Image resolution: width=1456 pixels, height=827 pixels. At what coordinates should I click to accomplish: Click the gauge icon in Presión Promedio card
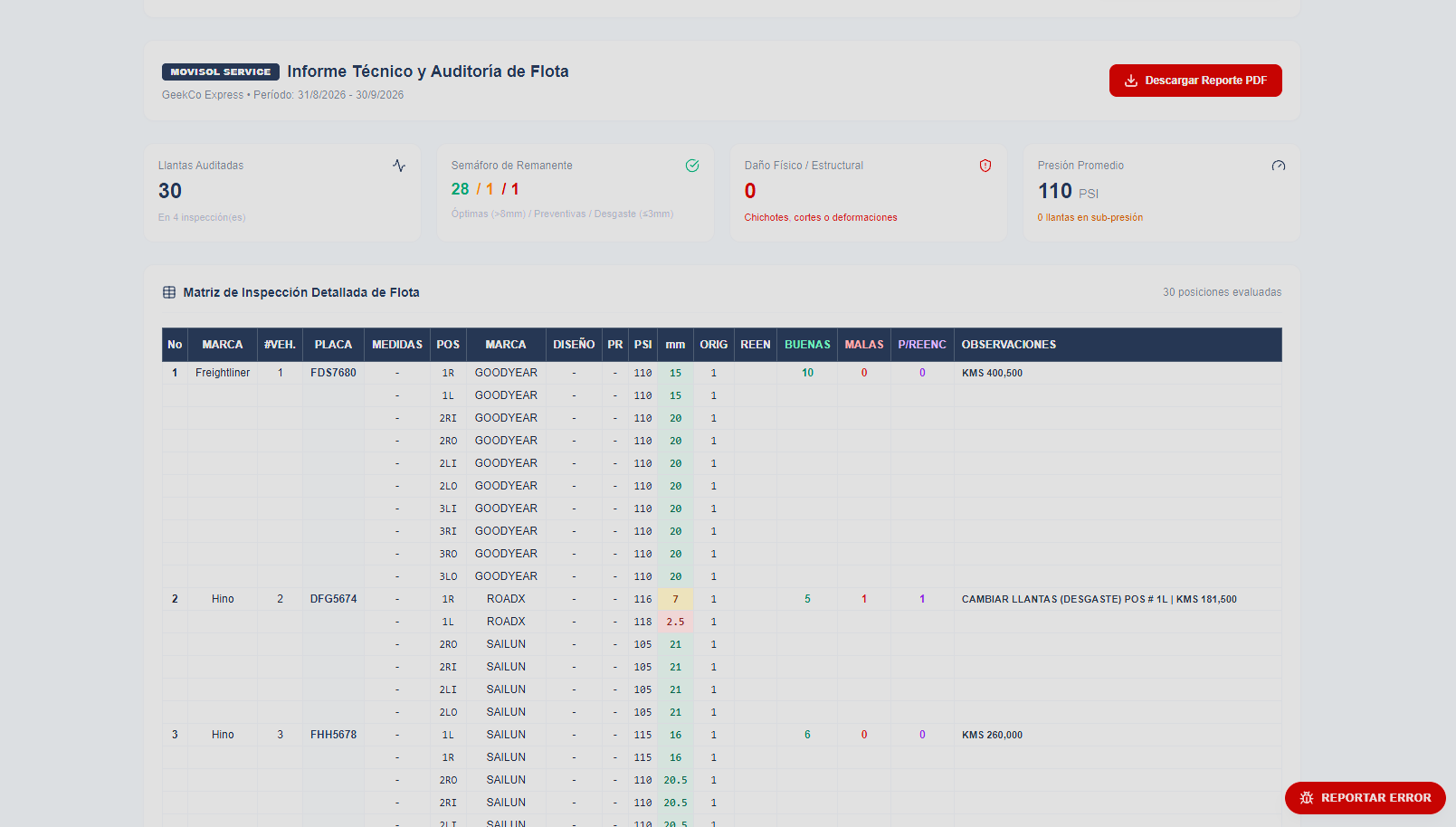pos(1279,166)
